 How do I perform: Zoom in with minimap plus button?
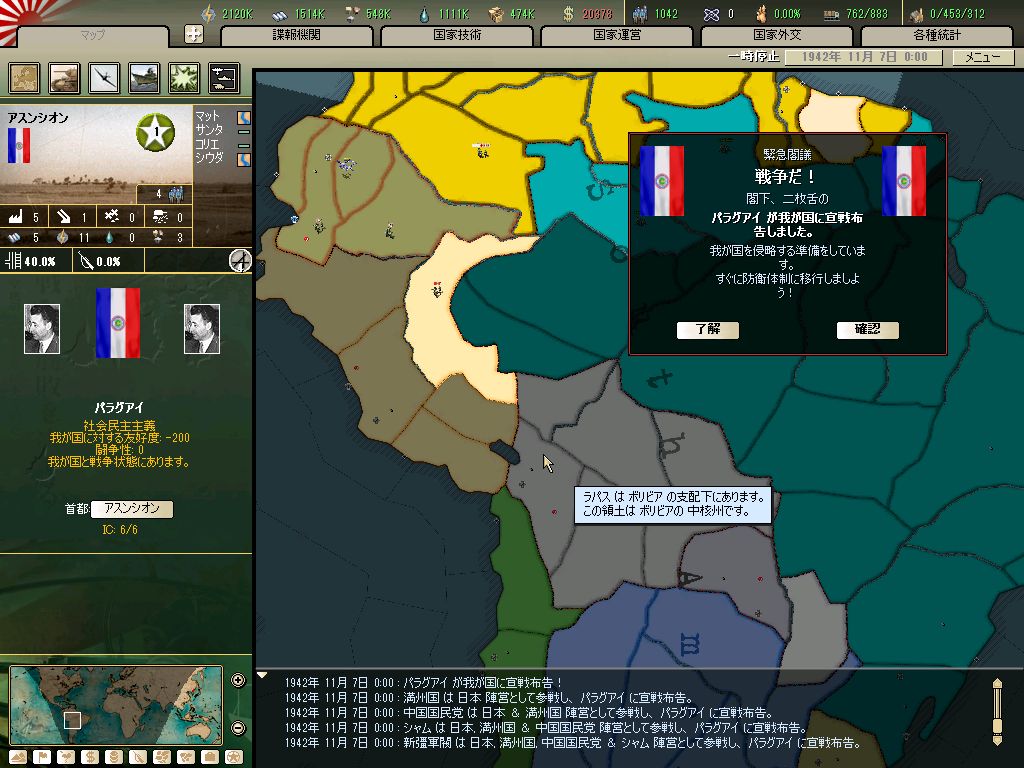(238, 680)
